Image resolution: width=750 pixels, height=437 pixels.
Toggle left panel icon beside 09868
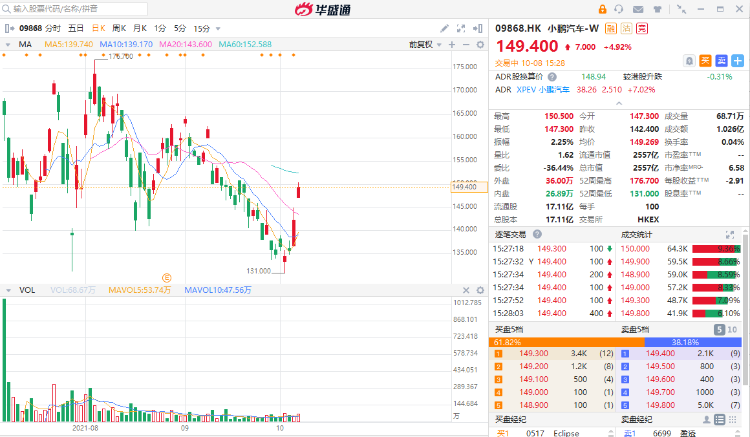coord(9,29)
